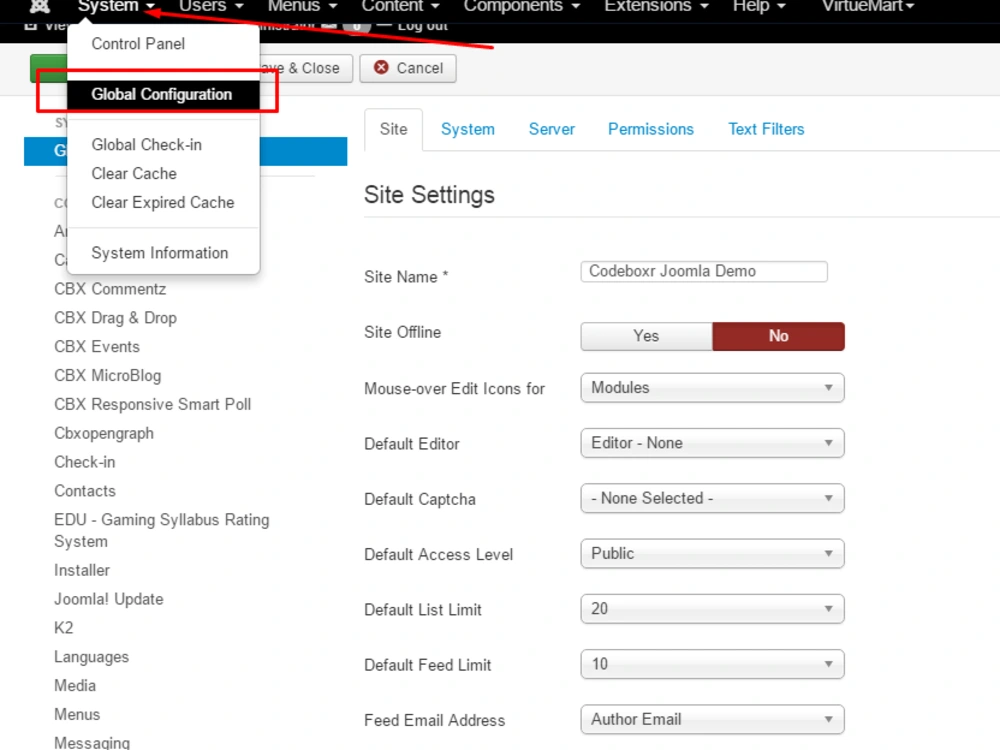The width and height of the screenshot is (1000, 750).
Task: Open Menus sidebar link
Action: point(77,714)
